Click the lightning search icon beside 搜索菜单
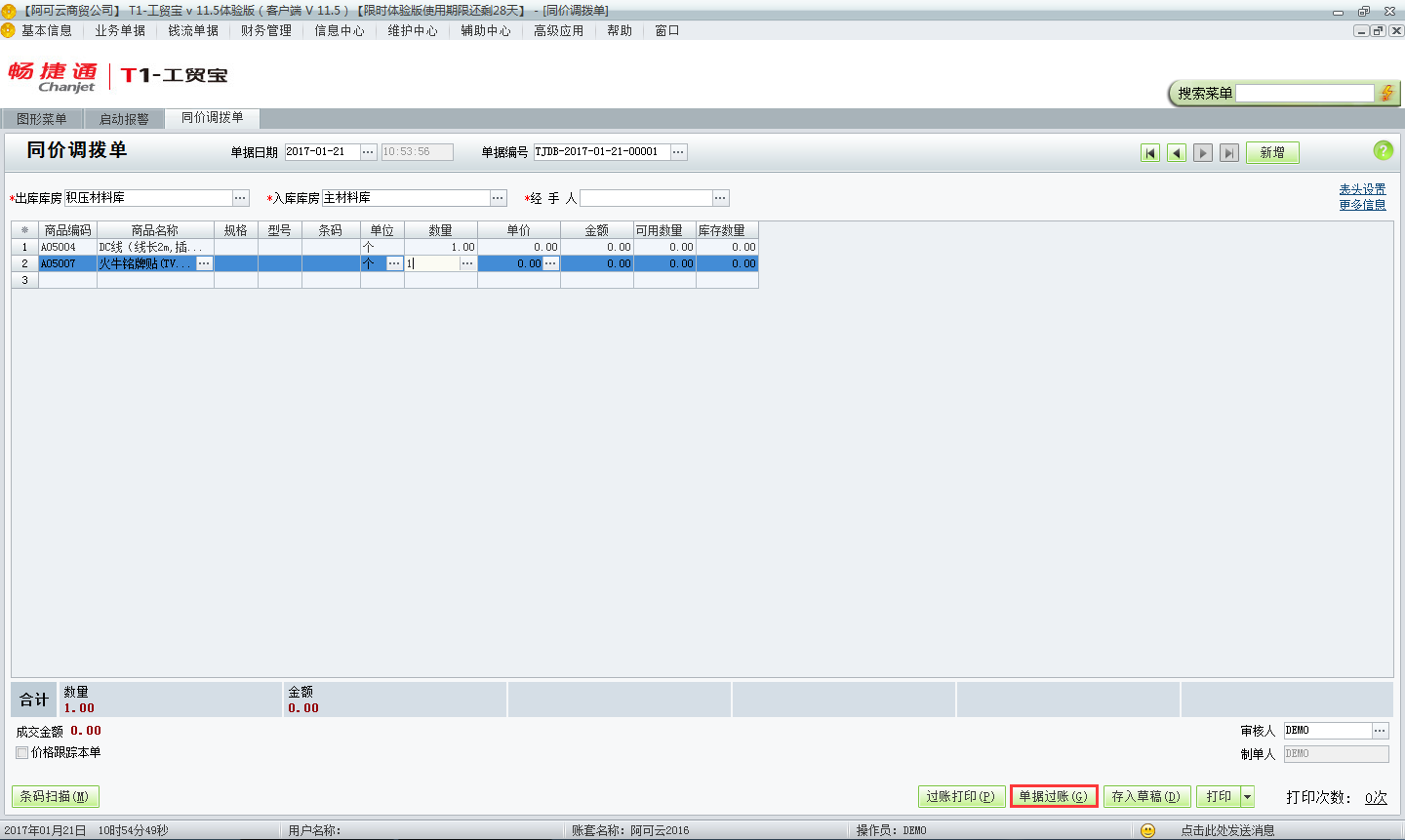 [1386, 92]
